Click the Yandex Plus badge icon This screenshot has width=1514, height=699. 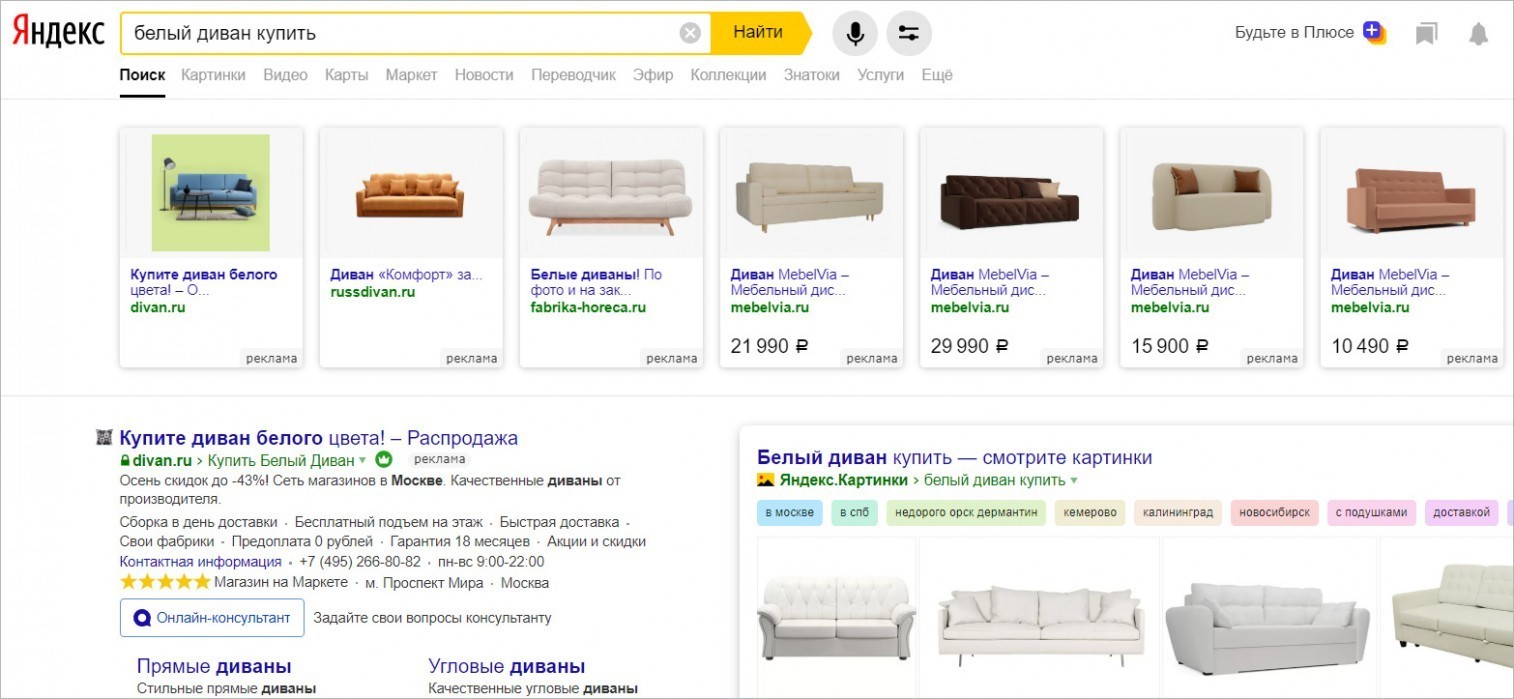point(1374,32)
